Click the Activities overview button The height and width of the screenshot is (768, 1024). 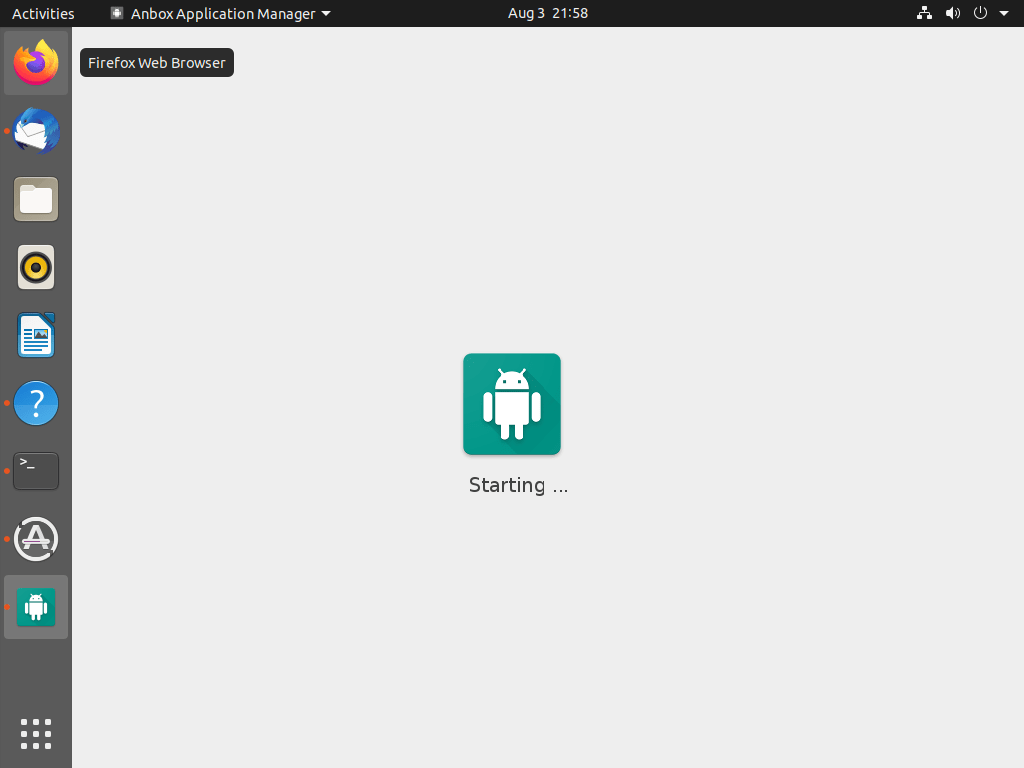[43, 13]
